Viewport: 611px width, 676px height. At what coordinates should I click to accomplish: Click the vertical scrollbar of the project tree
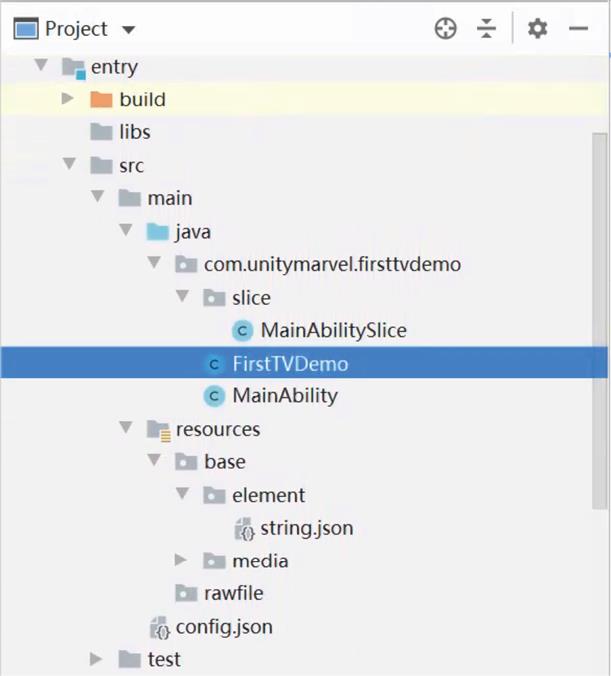tap(599, 250)
